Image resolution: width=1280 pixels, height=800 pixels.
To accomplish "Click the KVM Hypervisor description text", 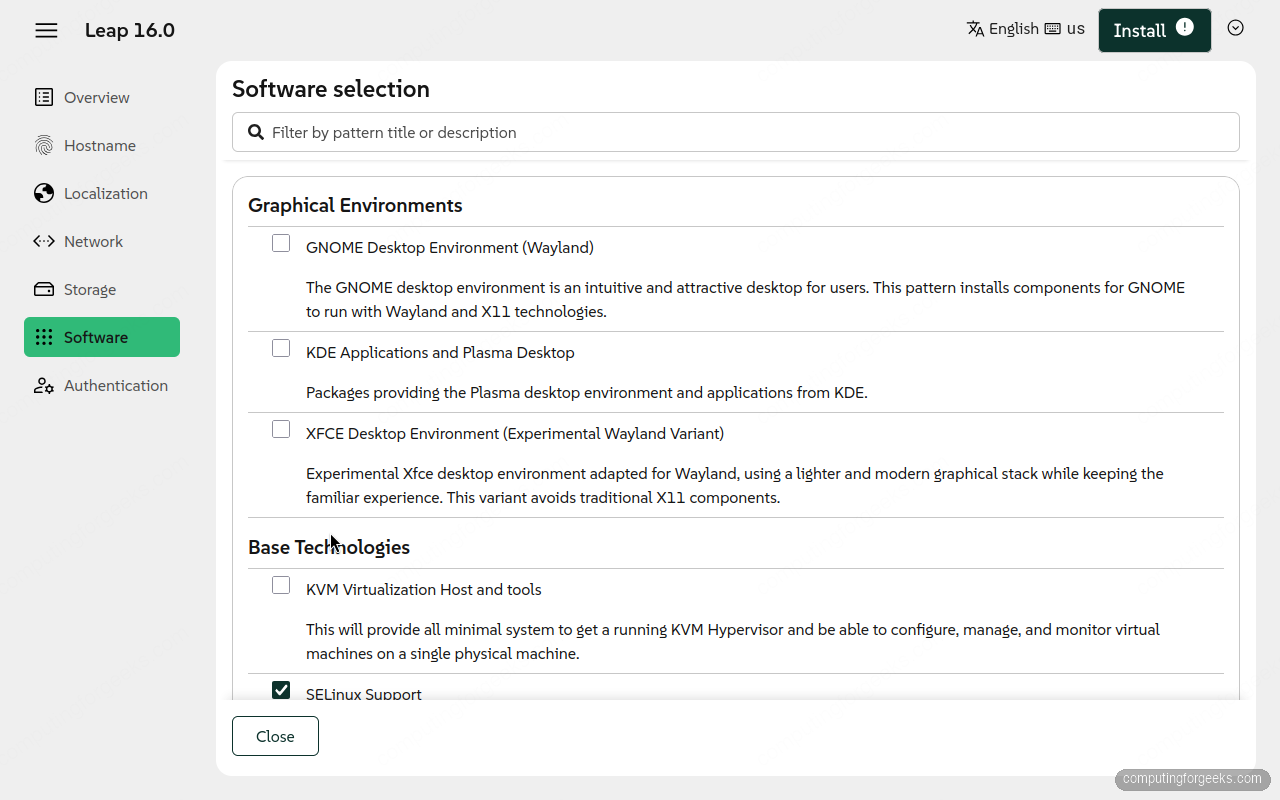I will tap(733, 641).
